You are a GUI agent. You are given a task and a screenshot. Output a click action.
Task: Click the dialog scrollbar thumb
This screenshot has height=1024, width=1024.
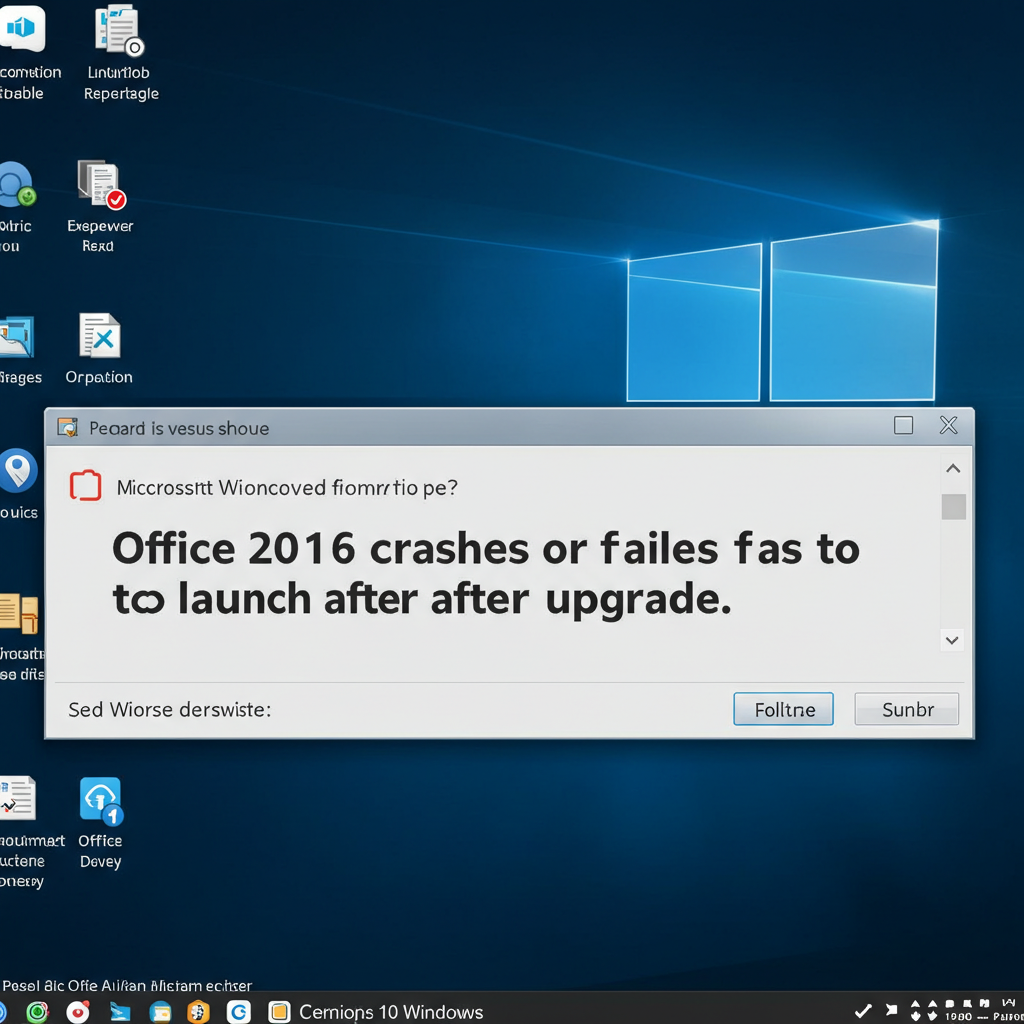(954, 507)
